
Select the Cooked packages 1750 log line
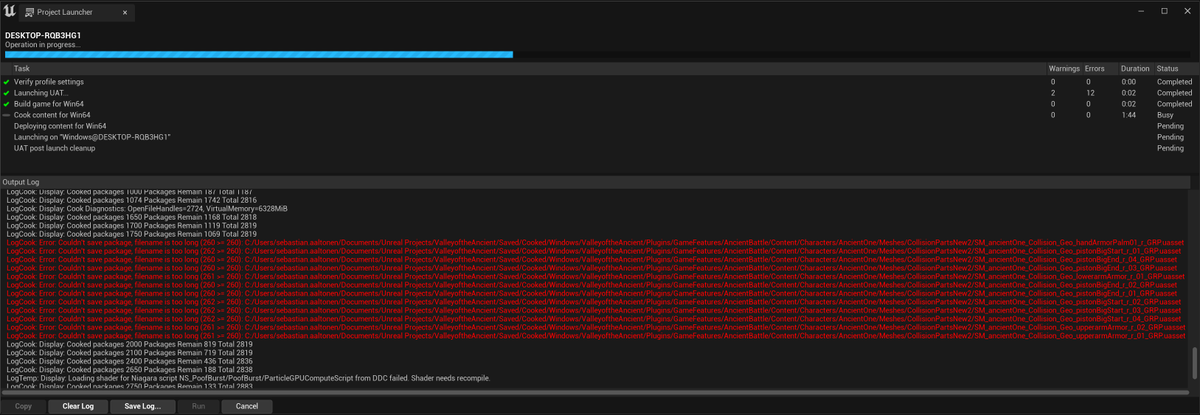point(131,233)
